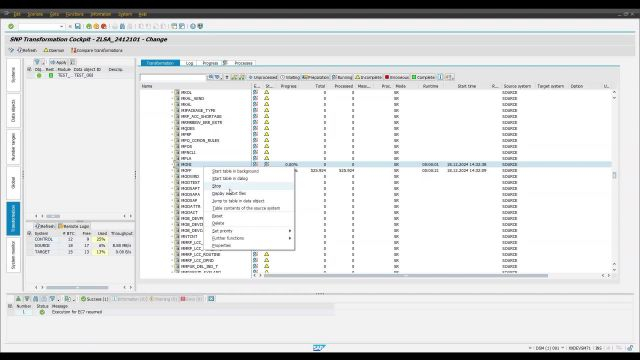The image size is (640, 360).
Task: Switch to the Log tab
Action: click(x=189, y=63)
